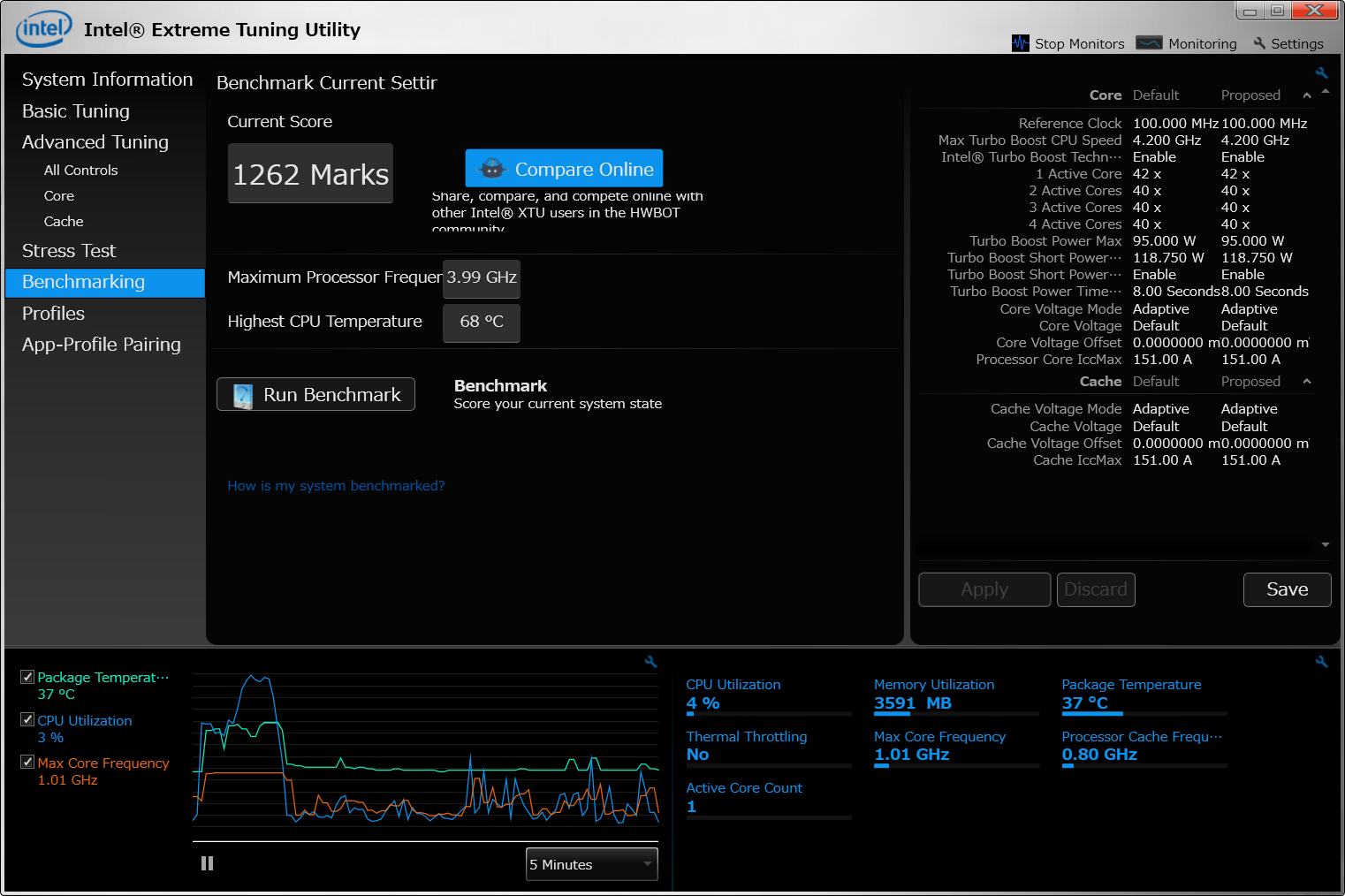Click scroll-up arrow of settings panel

click(x=1326, y=91)
